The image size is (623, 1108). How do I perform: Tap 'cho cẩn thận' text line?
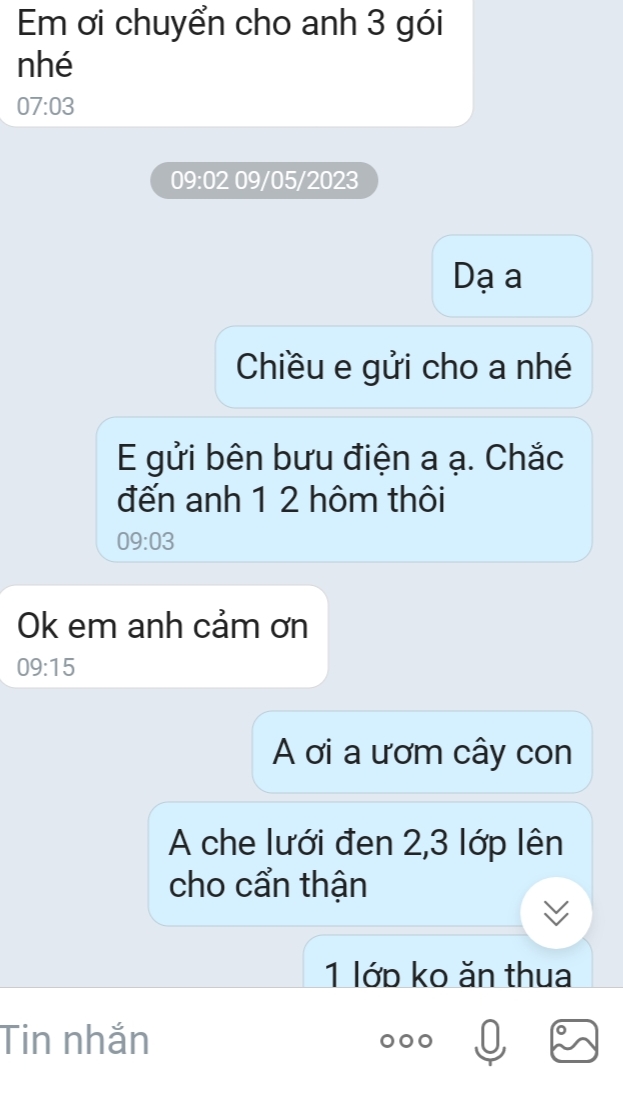click(268, 885)
